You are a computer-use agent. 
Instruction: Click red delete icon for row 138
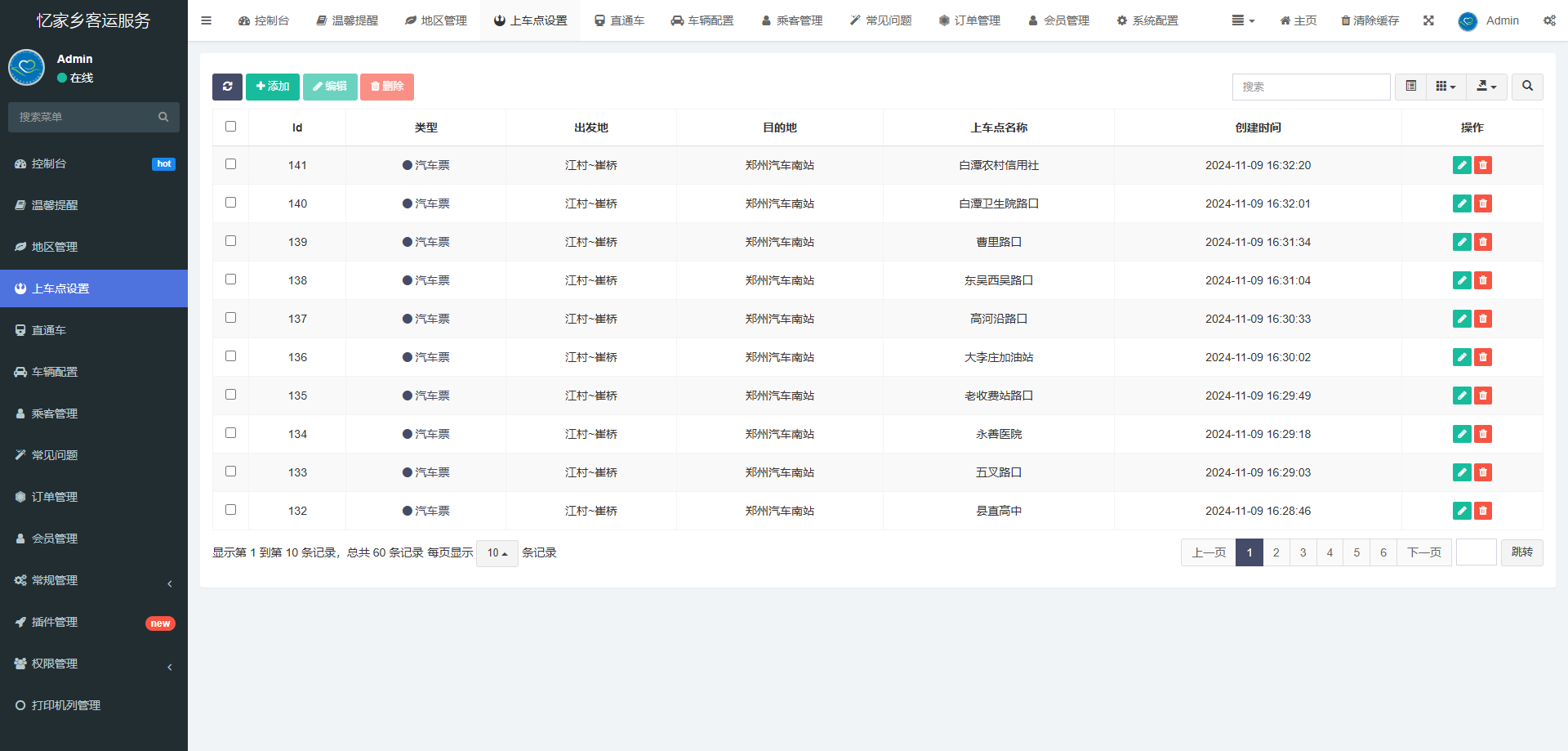coord(1483,280)
